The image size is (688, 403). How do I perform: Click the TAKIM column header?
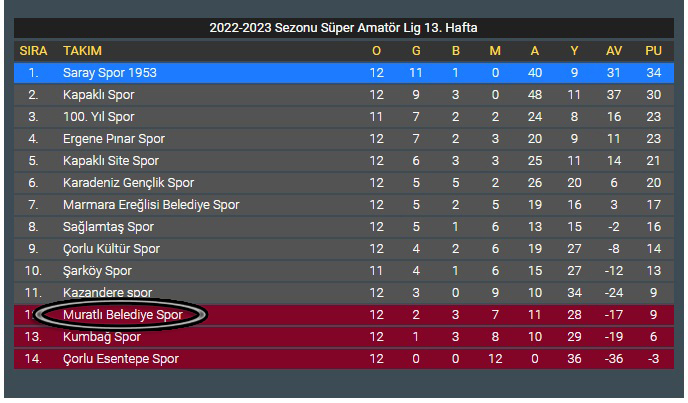(x=82, y=51)
